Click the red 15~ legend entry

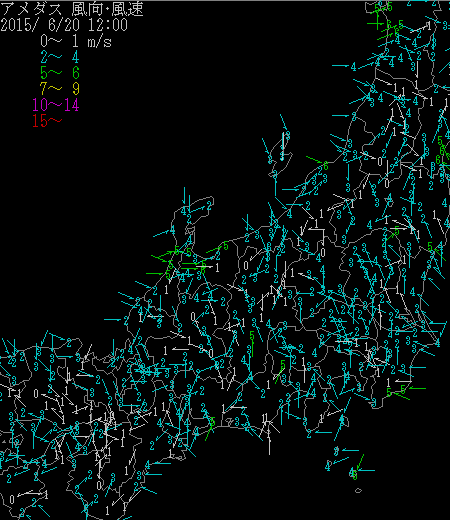47,120
